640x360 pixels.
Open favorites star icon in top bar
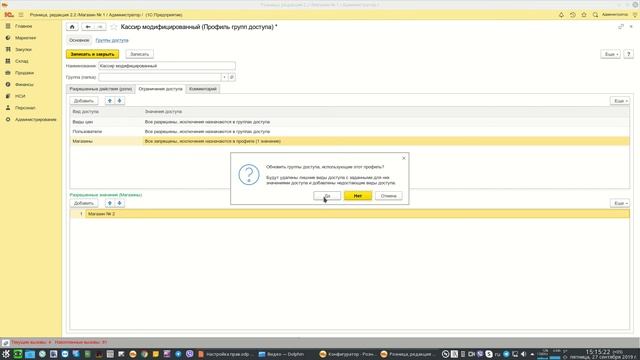584,15
